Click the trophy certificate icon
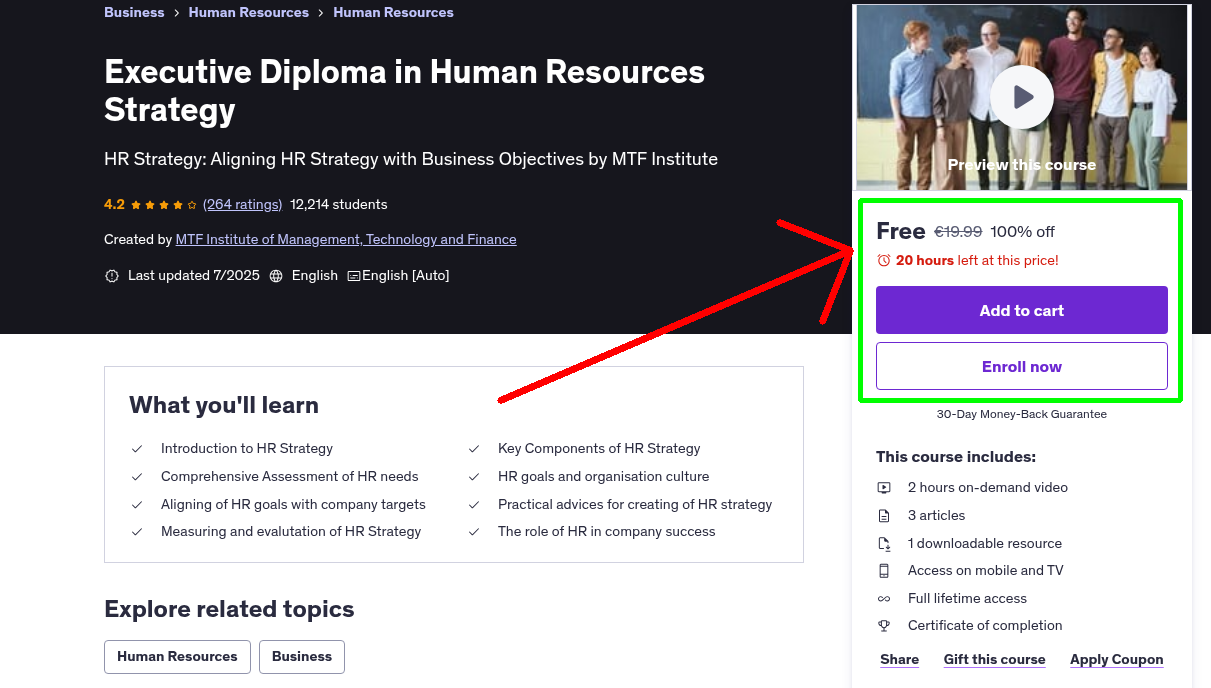Image resolution: width=1211 pixels, height=688 pixels. point(884,626)
